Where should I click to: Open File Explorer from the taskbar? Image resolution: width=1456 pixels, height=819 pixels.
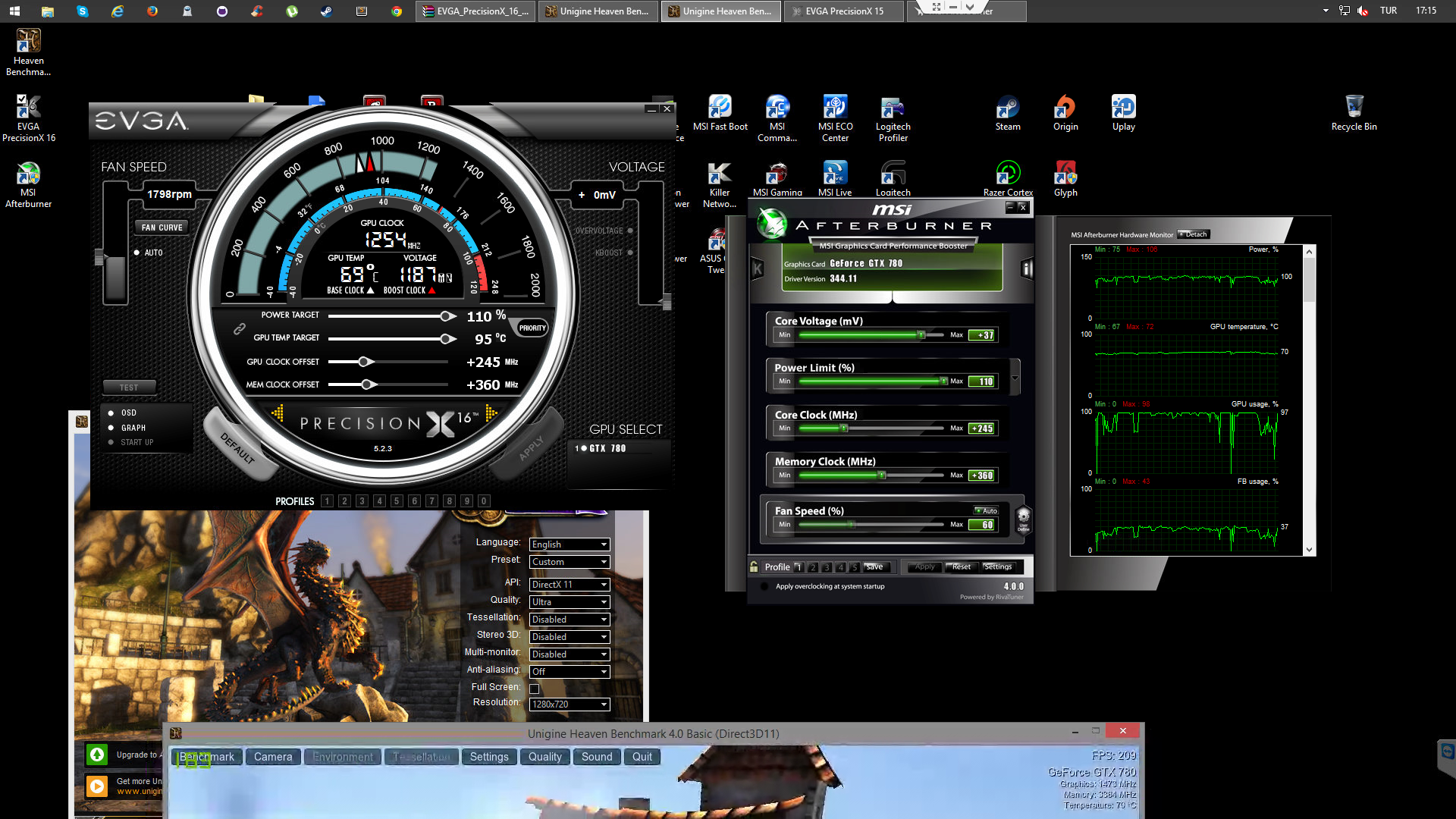tap(48, 11)
